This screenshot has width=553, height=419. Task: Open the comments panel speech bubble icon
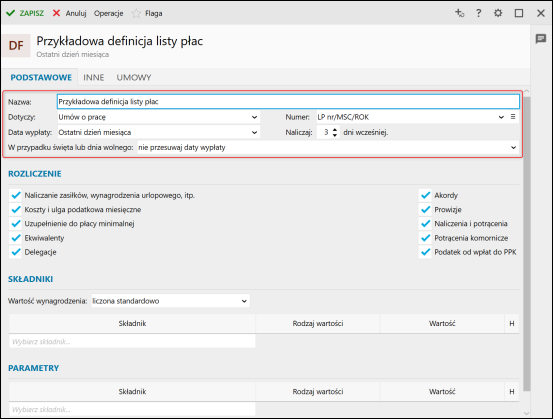(x=541, y=39)
